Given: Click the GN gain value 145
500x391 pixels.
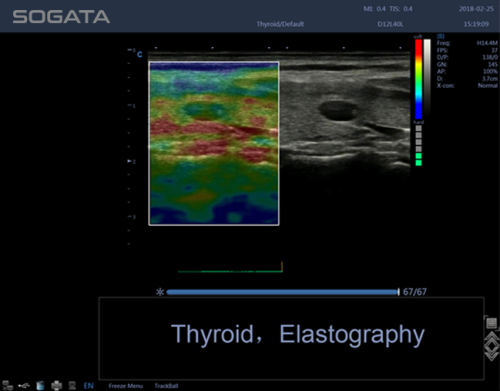Looking at the screenshot, I should tap(492, 64).
